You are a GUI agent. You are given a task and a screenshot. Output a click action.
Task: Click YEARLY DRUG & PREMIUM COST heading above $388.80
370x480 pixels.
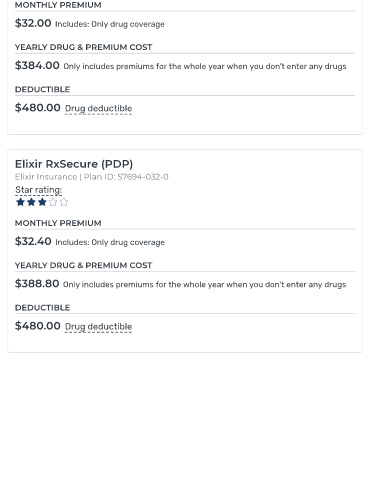point(83,265)
